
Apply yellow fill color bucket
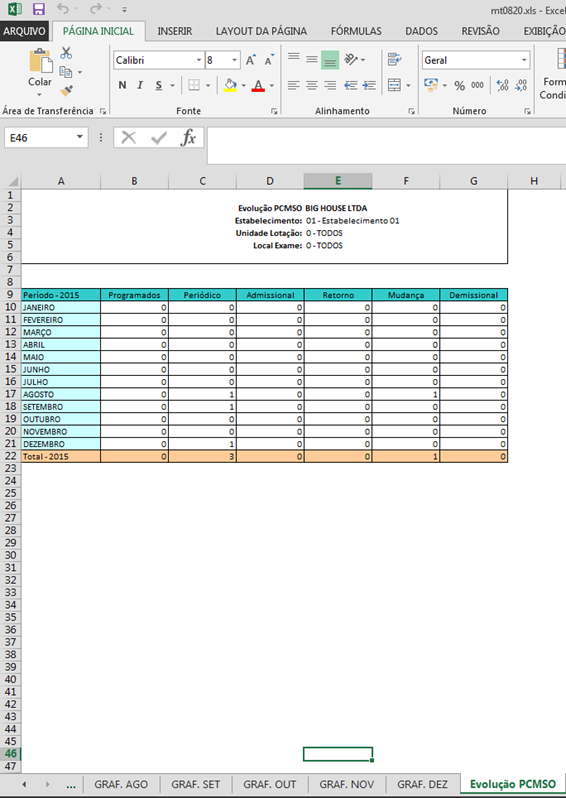pos(231,85)
